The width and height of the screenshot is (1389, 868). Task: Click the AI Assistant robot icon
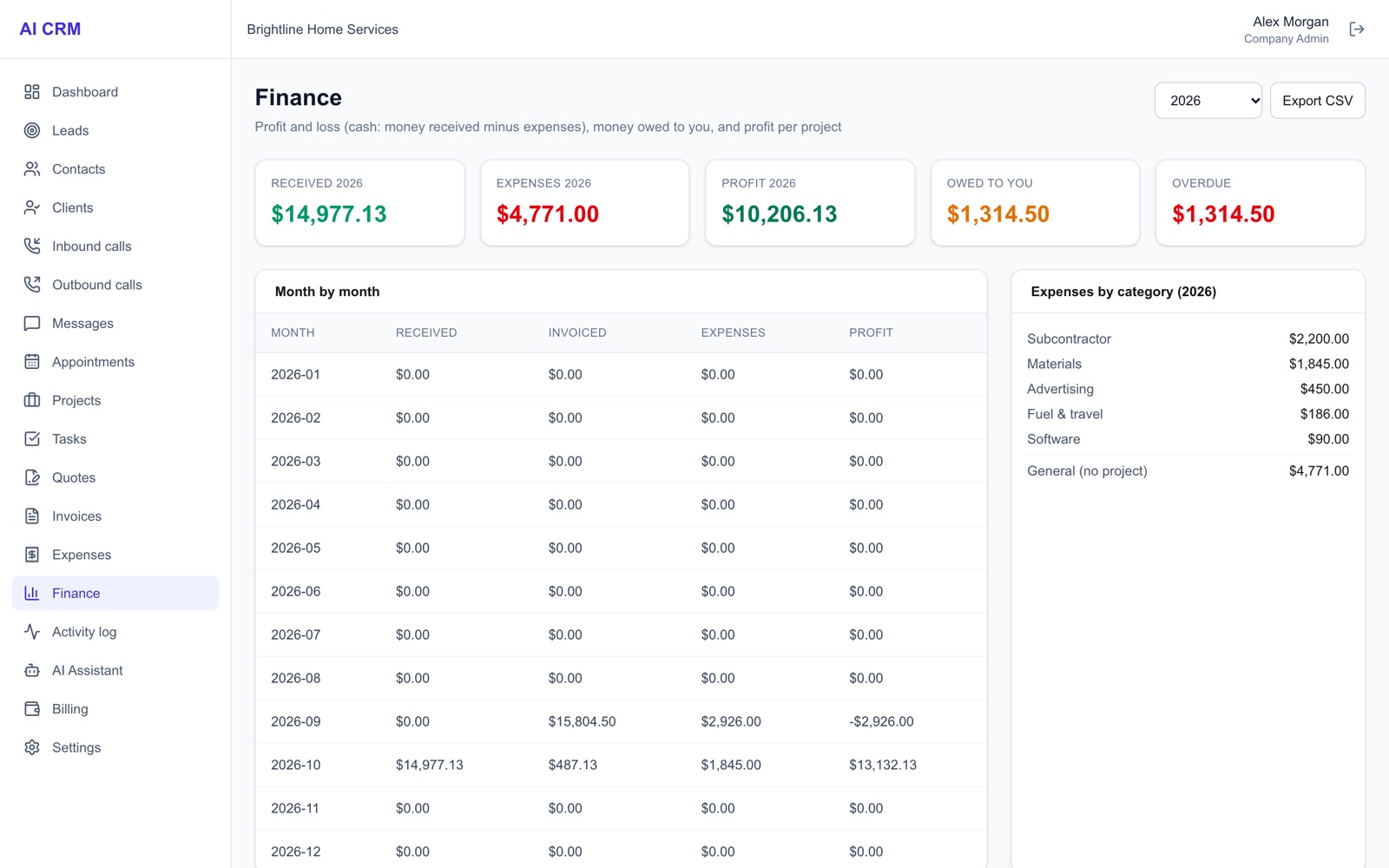coord(32,670)
